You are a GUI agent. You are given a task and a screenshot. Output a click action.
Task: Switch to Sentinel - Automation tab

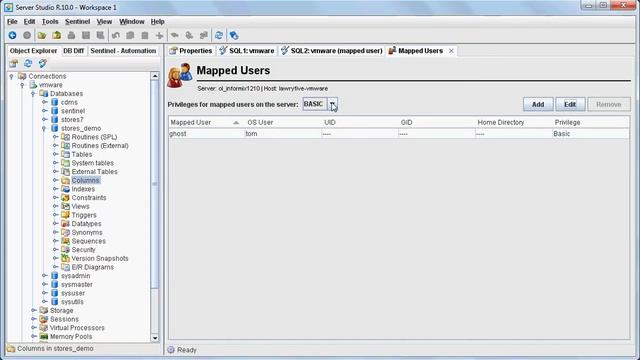point(123,51)
